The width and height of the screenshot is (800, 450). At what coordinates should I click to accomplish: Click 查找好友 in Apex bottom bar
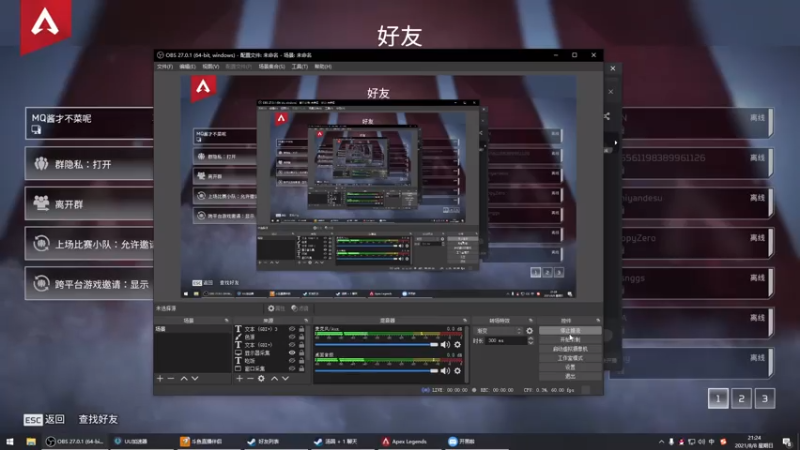click(98, 419)
